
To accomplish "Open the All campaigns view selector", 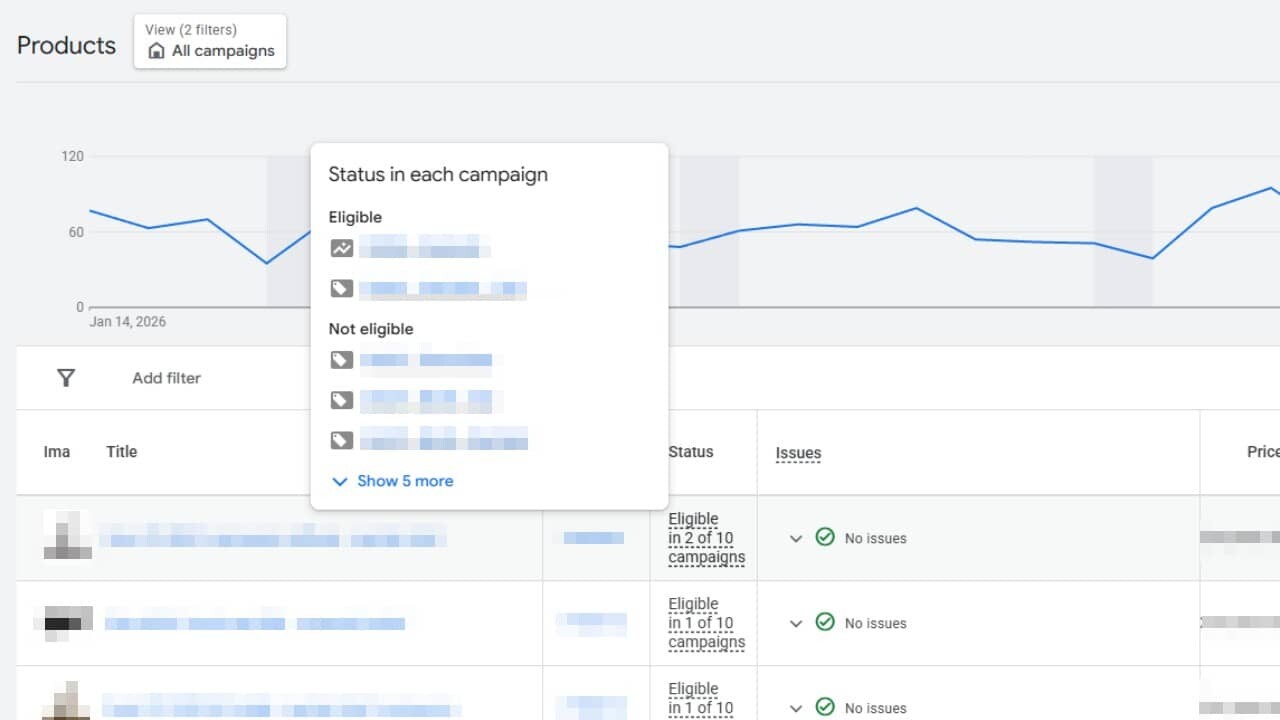I will [x=210, y=42].
